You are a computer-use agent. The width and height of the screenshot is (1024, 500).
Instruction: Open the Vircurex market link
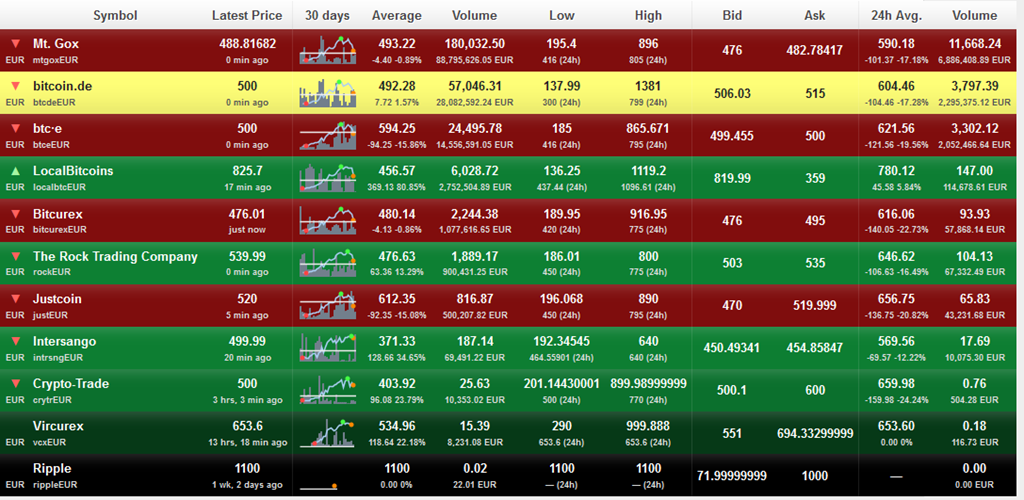pos(59,426)
